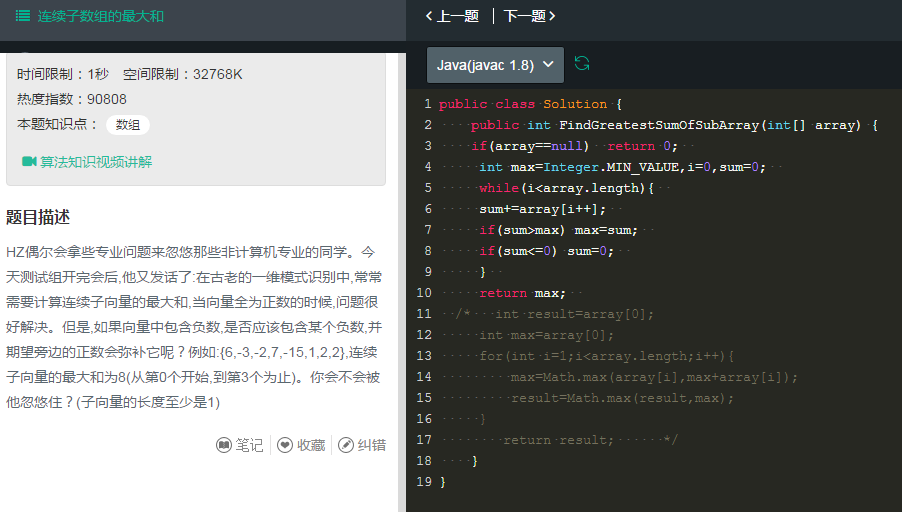Click 纠错 to report an error
The height and width of the screenshot is (512, 902).
point(362,445)
